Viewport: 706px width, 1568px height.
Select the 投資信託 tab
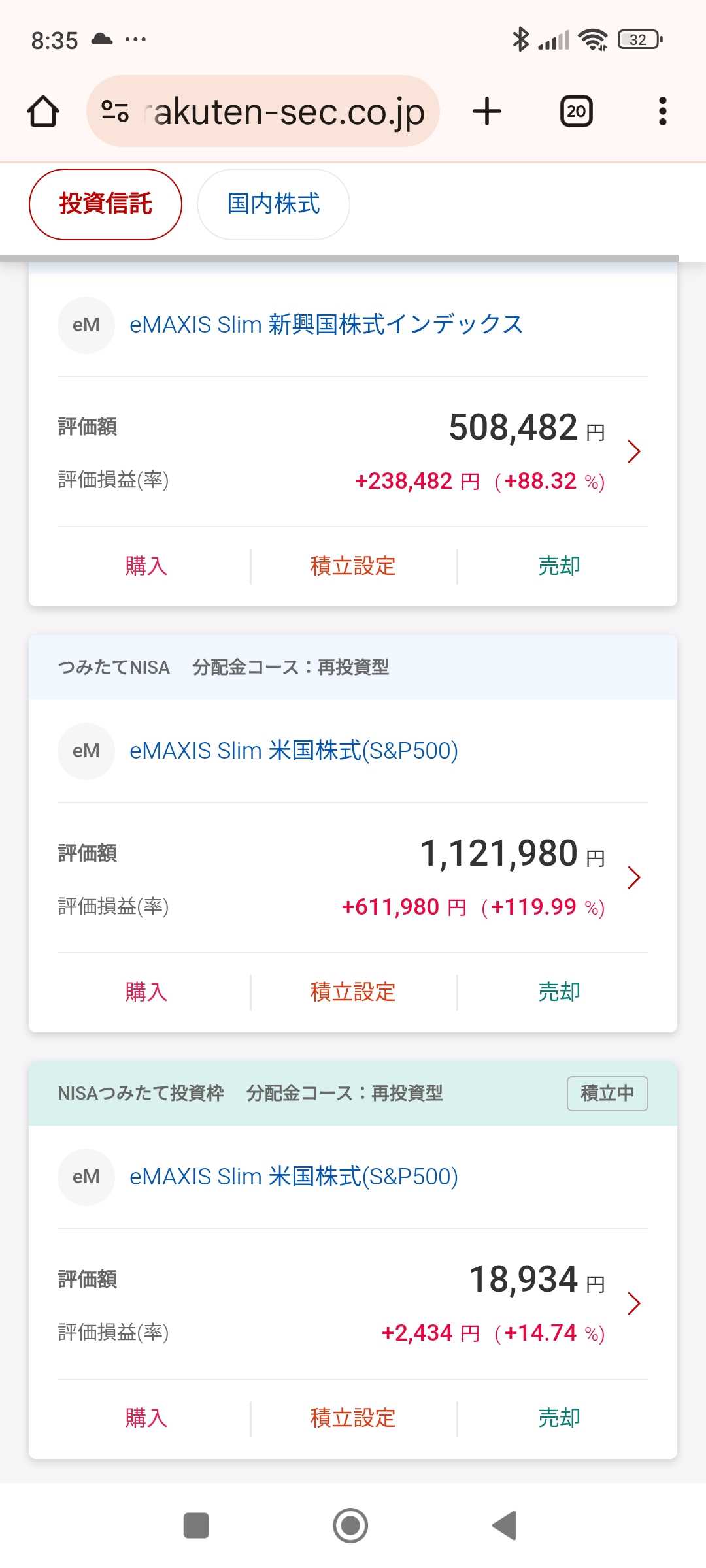(105, 204)
